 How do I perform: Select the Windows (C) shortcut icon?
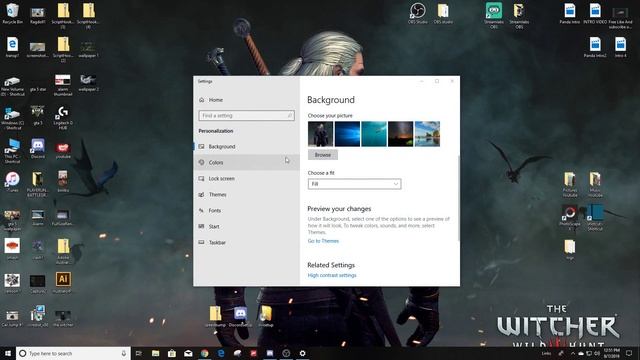coord(12,119)
